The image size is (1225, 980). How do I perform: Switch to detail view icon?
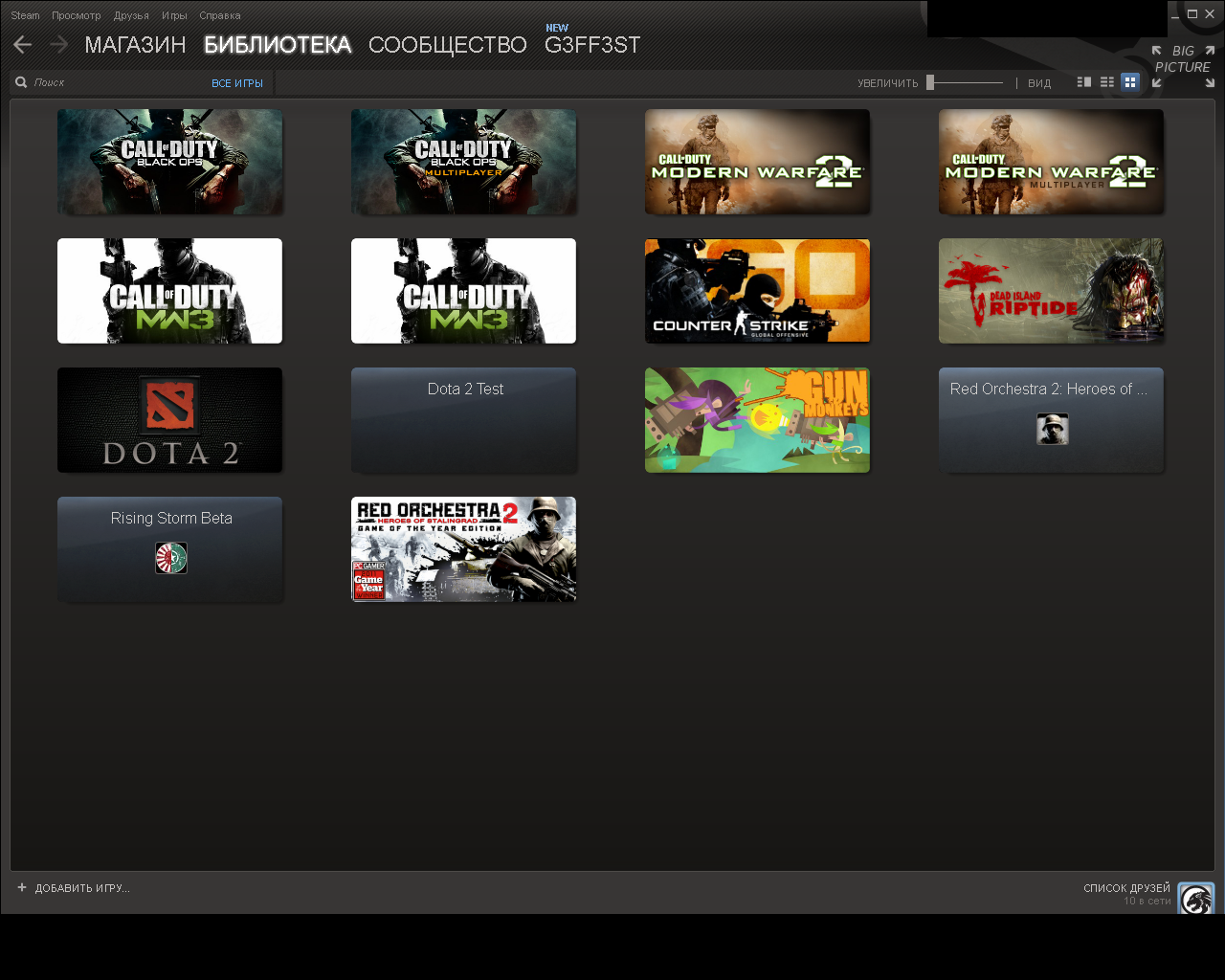1084,82
